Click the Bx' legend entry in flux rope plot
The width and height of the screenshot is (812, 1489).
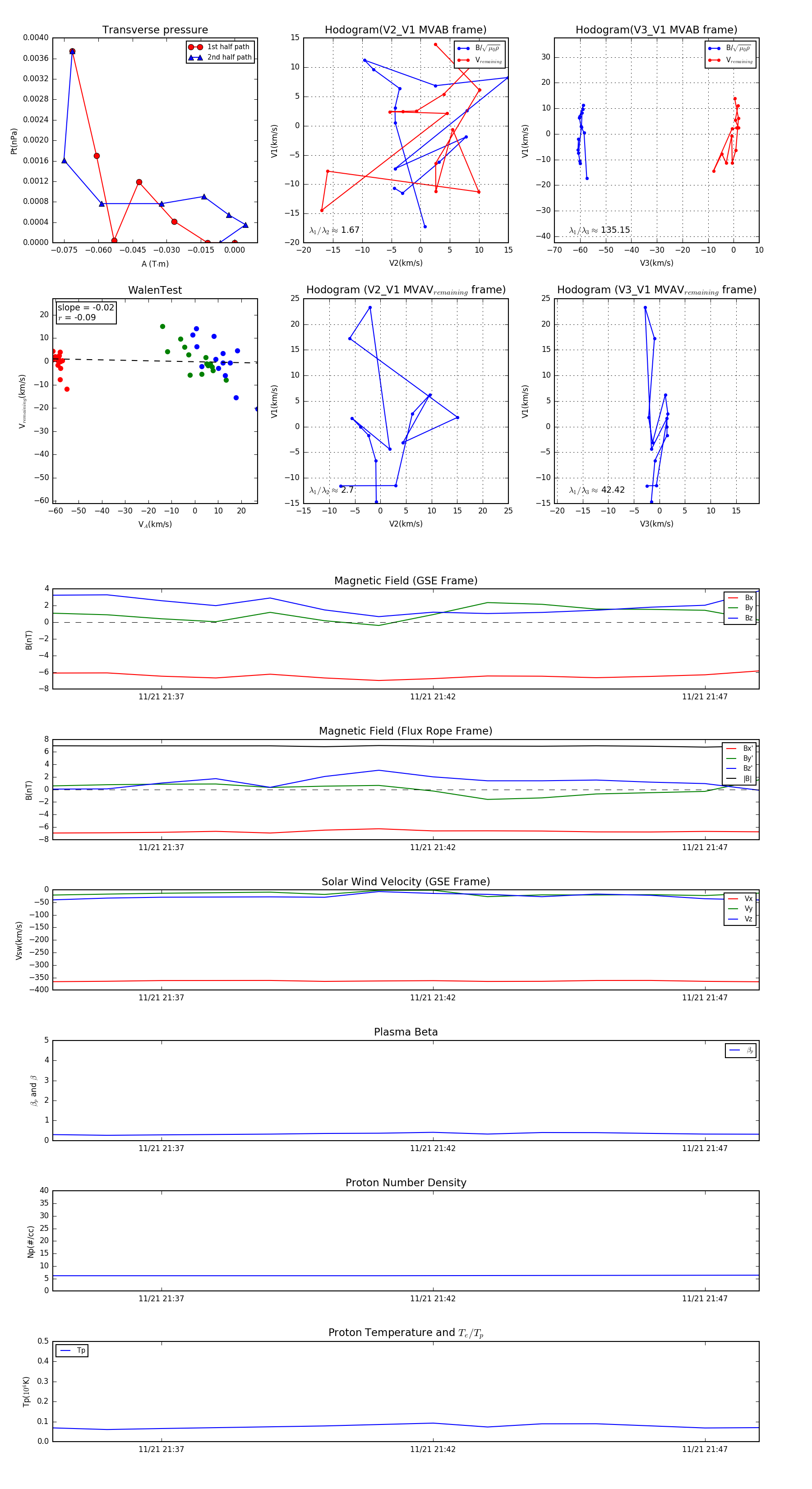[x=739, y=748]
